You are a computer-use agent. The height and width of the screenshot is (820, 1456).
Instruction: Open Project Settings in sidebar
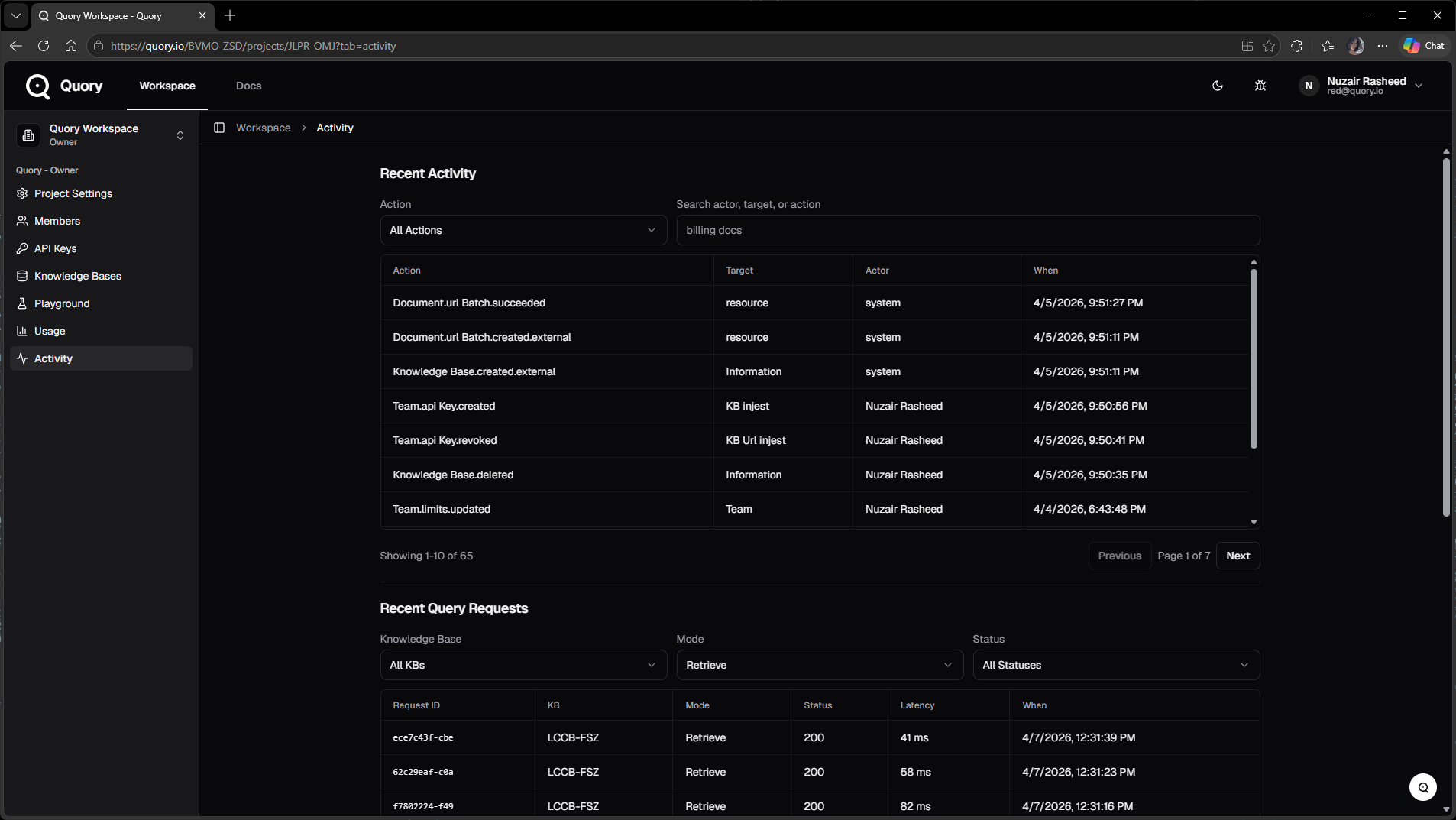(101, 193)
